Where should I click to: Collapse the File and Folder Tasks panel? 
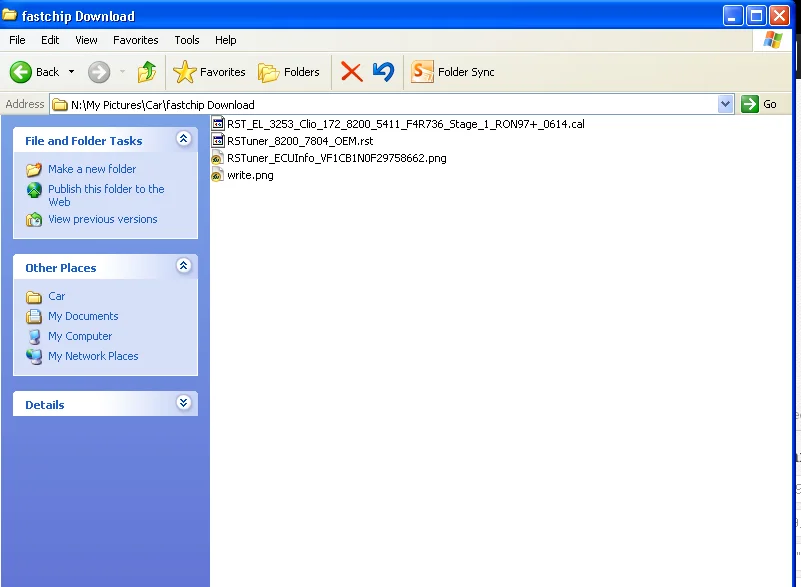[183, 138]
